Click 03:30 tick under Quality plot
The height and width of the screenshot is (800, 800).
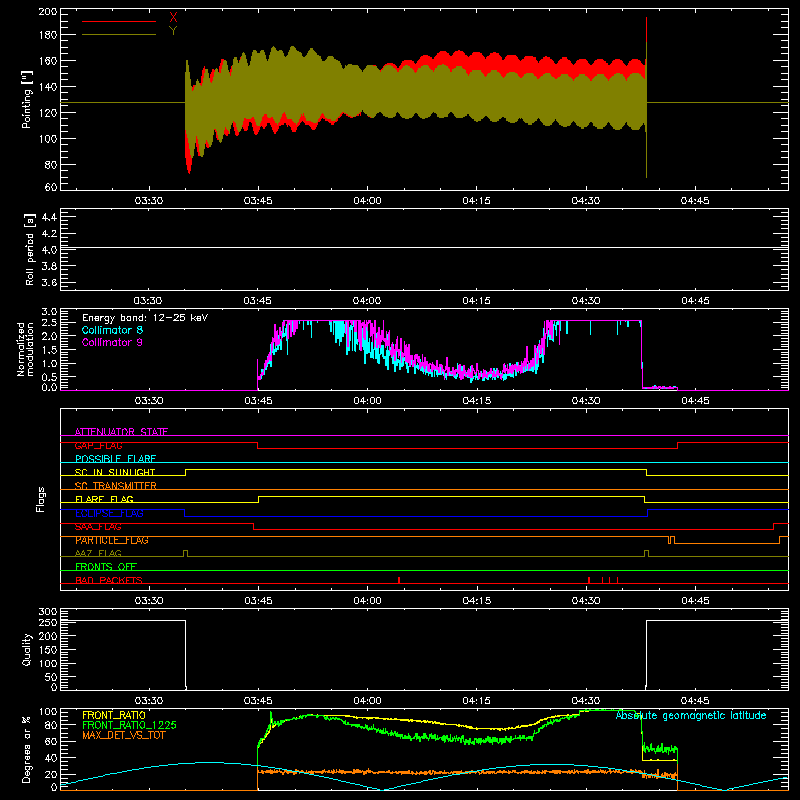pos(148,701)
